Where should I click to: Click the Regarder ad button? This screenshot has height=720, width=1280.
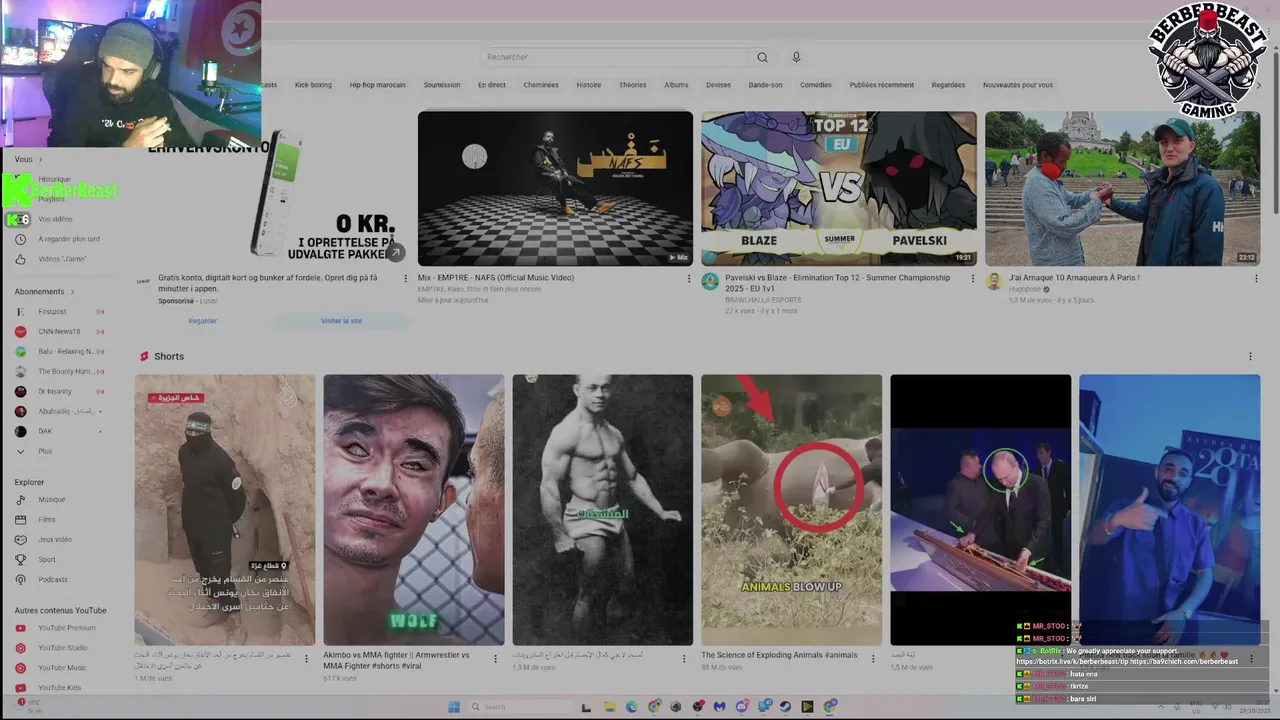(x=202, y=321)
